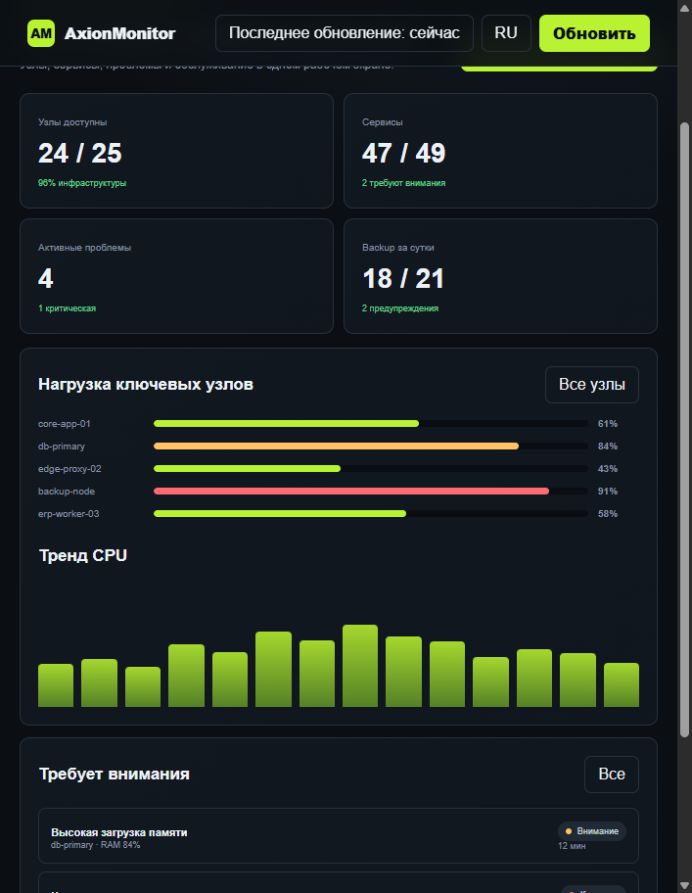Select the db-primary node label

(x=61, y=446)
